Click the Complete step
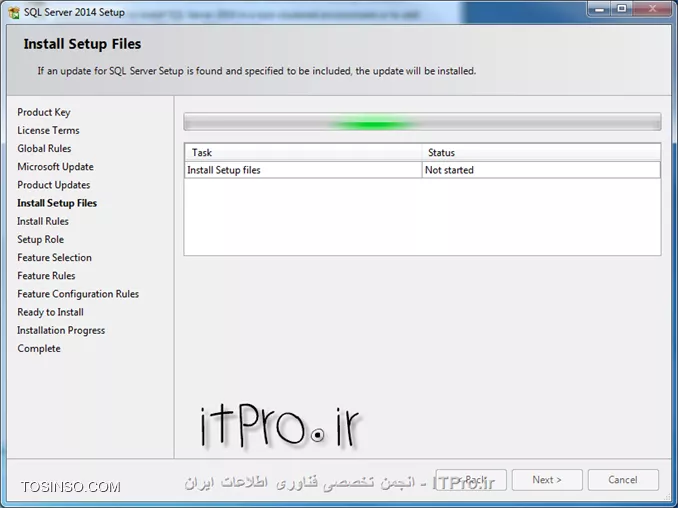Screen dimensions: 678x508 point(39,348)
